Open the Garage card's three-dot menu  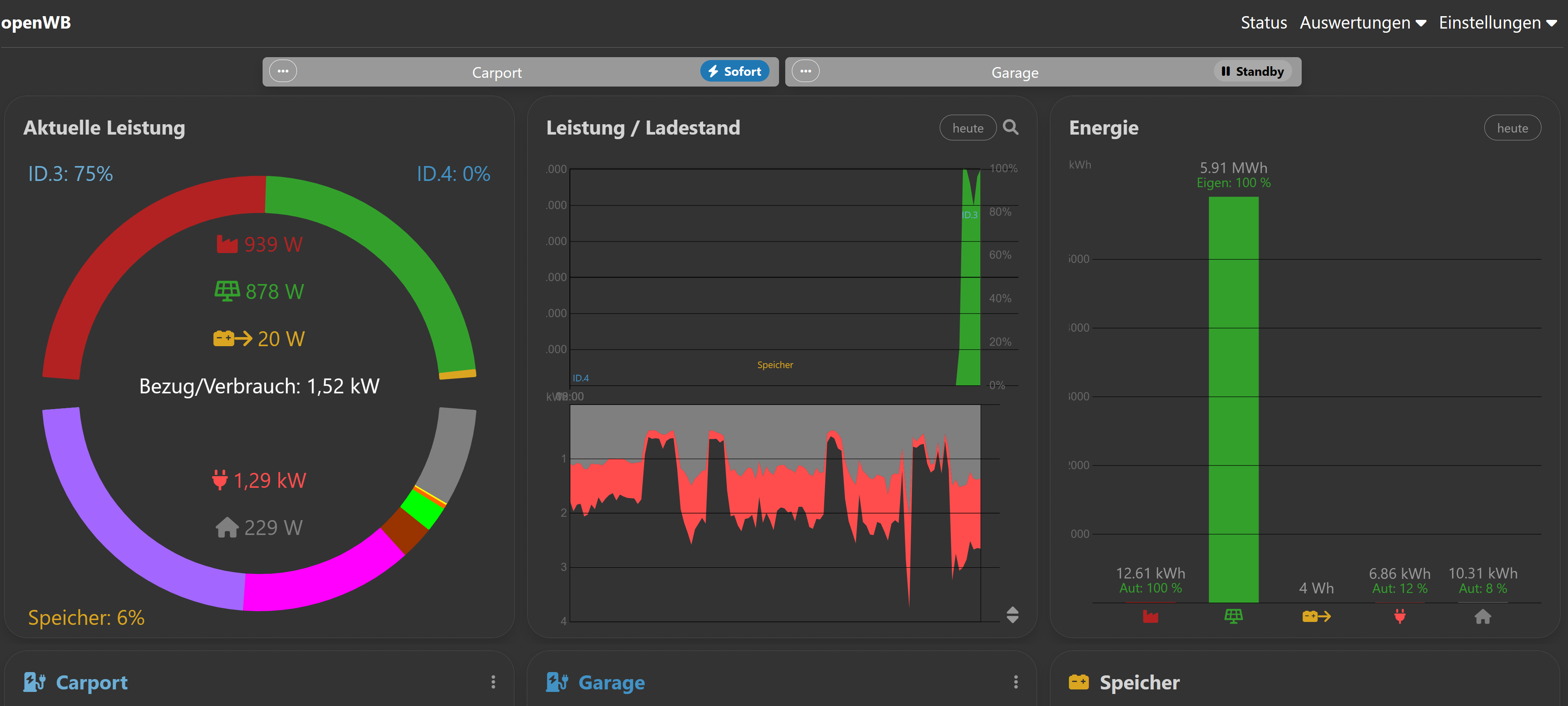pos(1015,682)
